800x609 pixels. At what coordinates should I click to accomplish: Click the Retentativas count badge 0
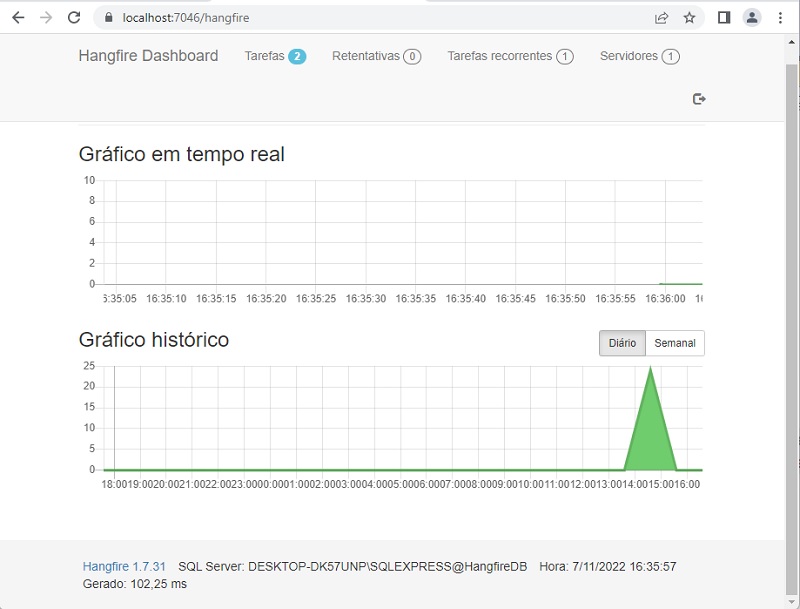click(412, 57)
